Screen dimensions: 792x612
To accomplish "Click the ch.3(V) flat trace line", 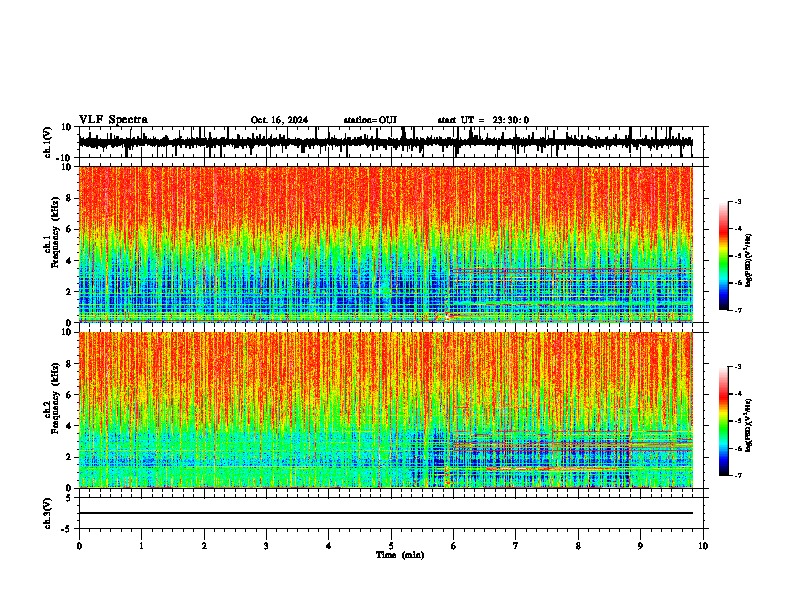I will pos(386,513).
